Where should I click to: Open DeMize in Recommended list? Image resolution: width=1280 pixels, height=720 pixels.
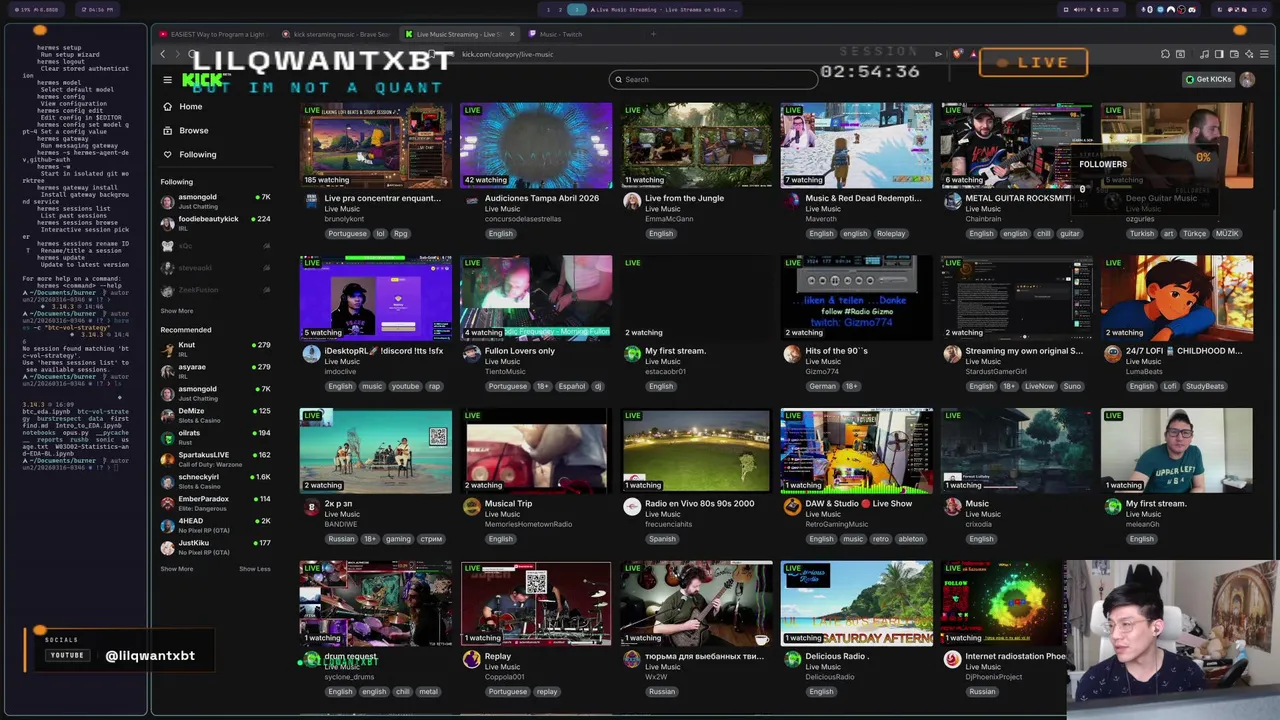(215, 414)
